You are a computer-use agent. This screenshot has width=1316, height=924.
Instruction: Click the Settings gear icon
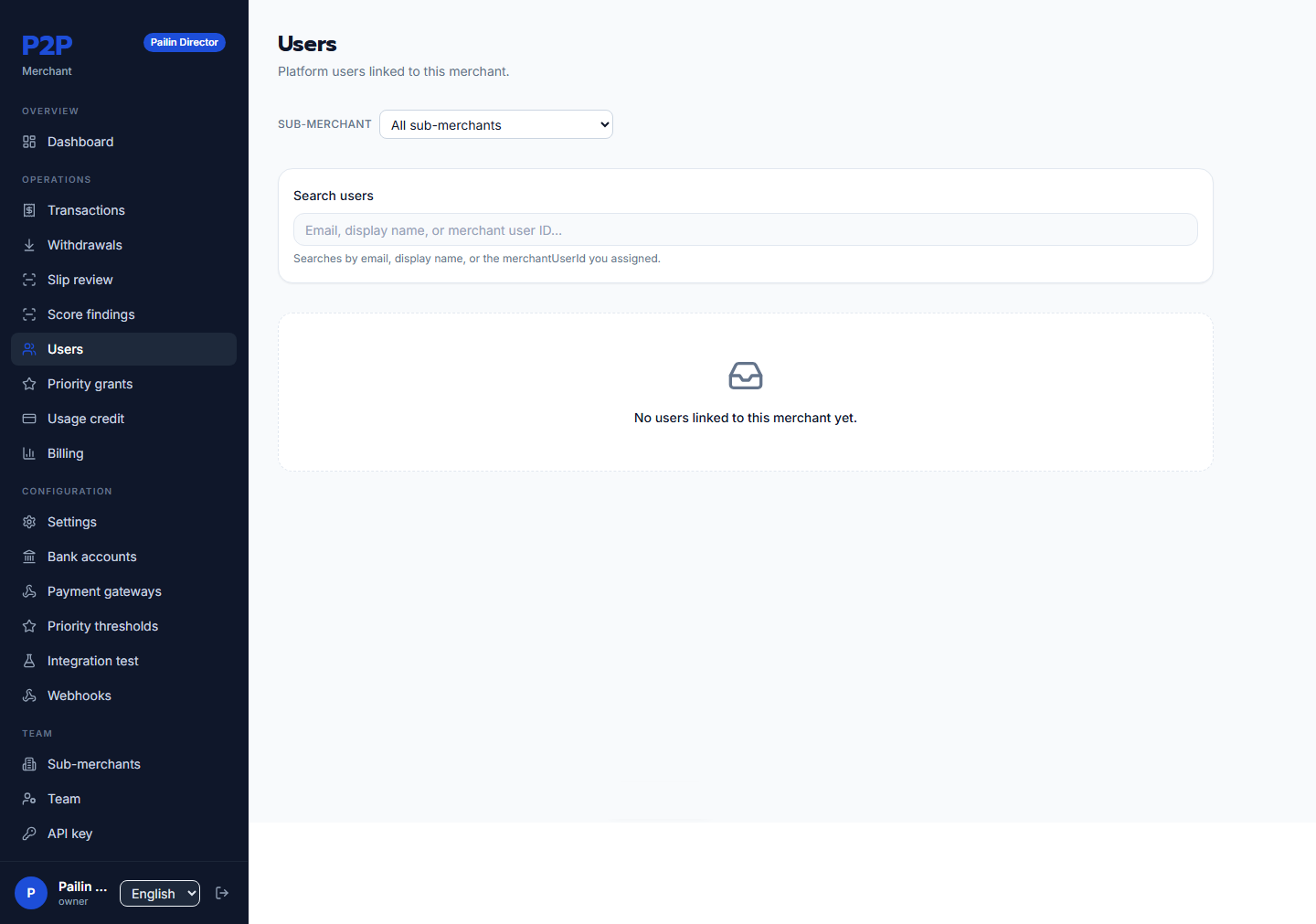[x=29, y=522]
